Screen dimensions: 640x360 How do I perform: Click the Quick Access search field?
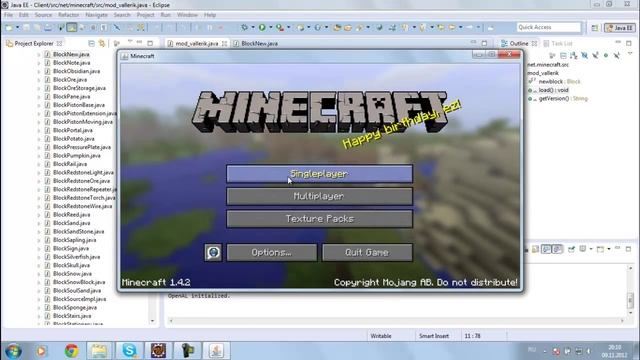pyautogui.click(x=548, y=27)
